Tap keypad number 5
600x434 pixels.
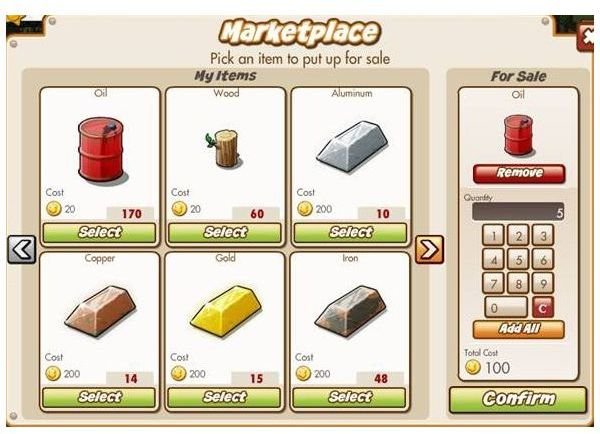[518, 260]
